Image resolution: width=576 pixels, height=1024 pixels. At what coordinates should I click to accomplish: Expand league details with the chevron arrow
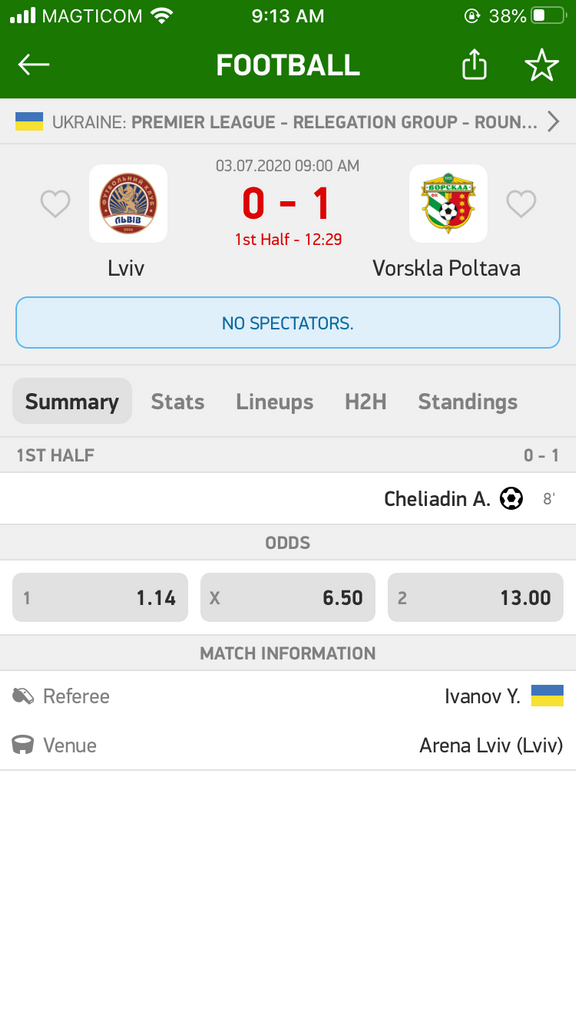tap(553, 121)
